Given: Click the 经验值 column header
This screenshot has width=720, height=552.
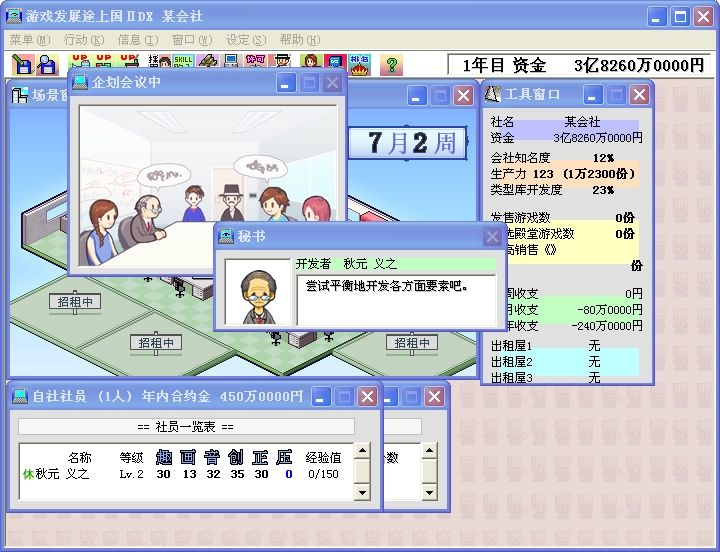Looking at the screenshot, I should pyautogui.click(x=324, y=457).
